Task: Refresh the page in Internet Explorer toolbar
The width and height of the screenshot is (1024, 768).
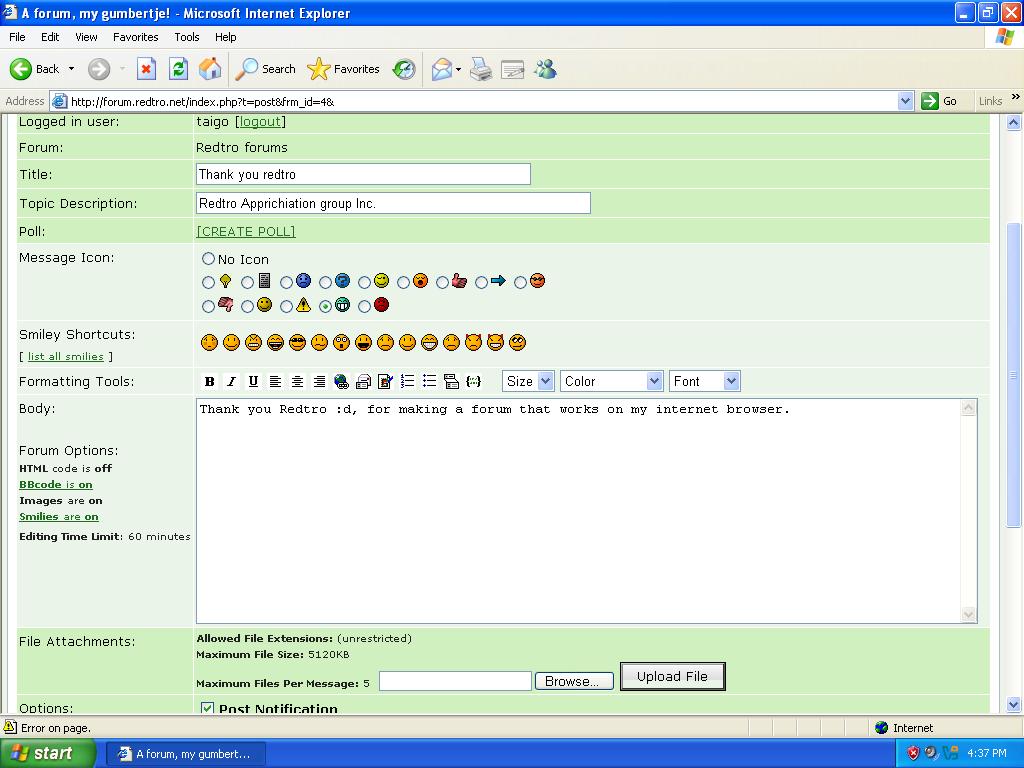Action: click(x=178, y=69)
